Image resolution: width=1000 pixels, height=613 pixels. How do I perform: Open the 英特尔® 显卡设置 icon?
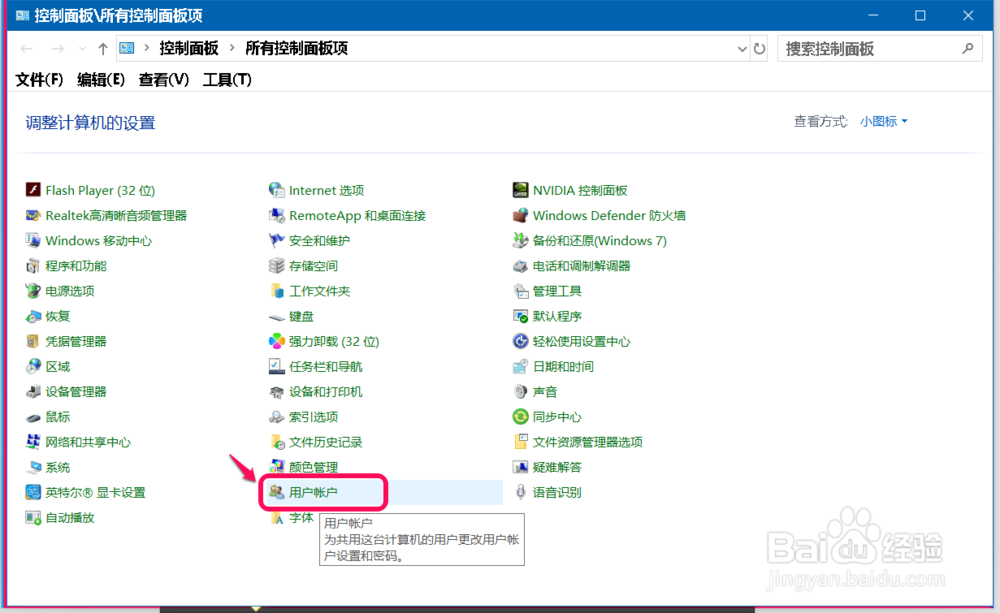pyautogui.click(x=33, y=492)
